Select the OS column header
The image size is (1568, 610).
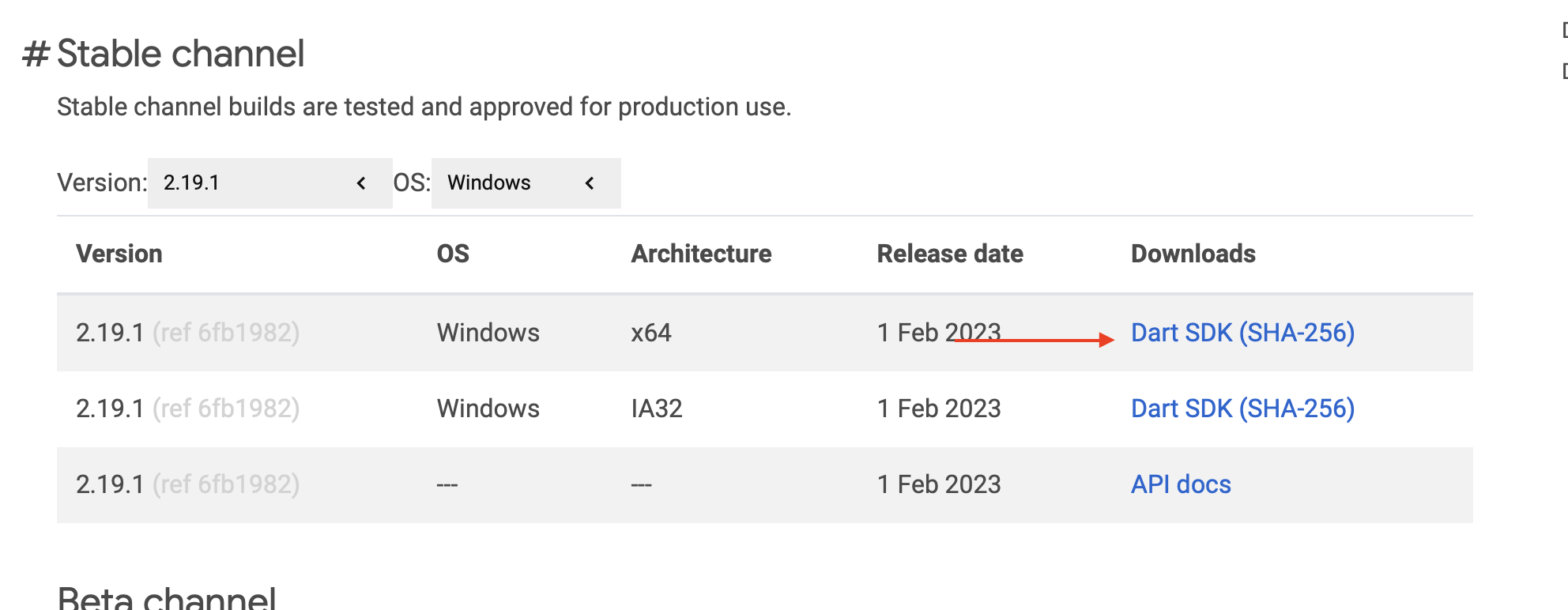[454, 254]
